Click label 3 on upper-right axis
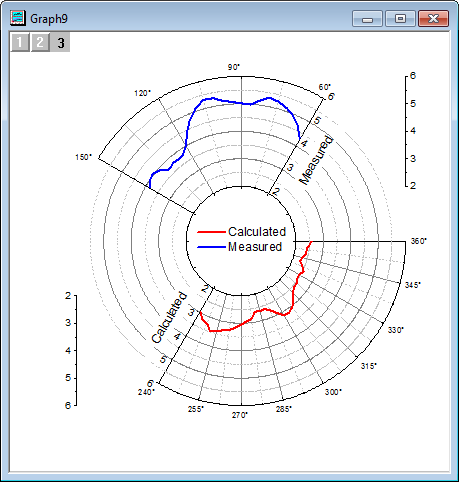This screenshot has height=482, width=459. (x=413, y=158)
